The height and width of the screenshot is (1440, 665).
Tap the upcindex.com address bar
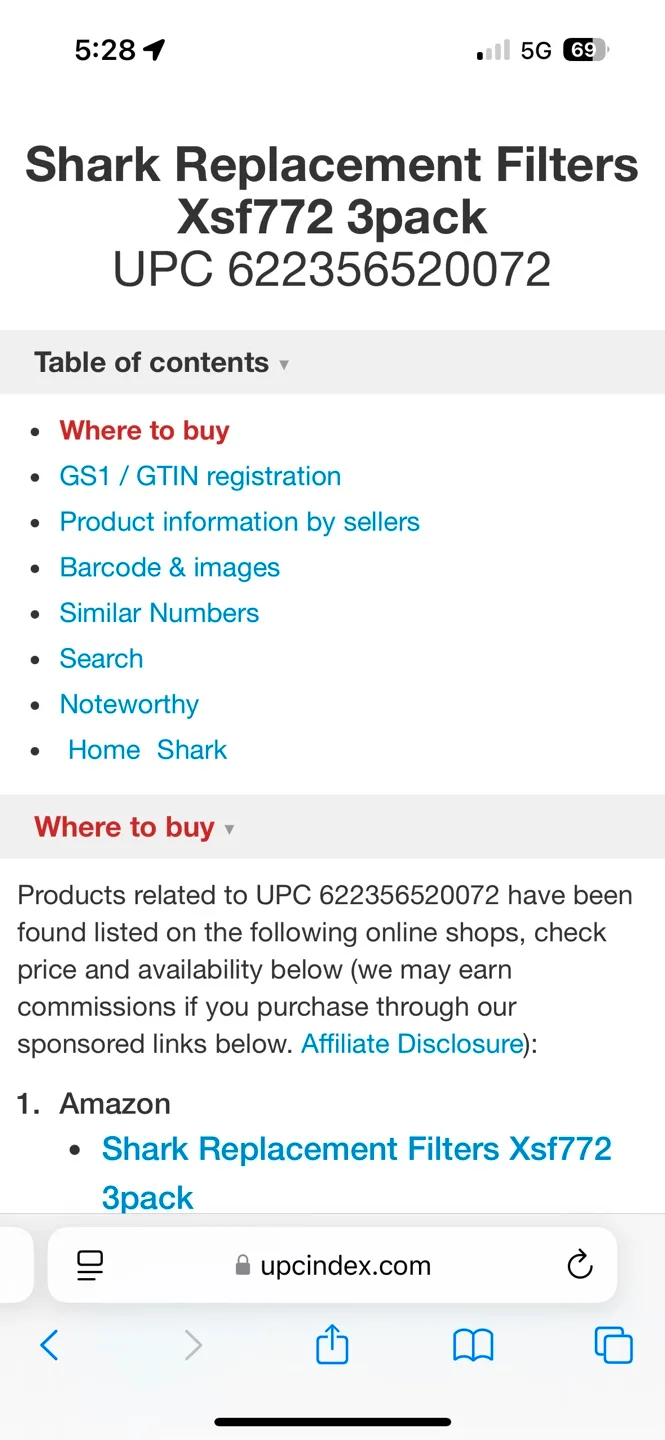[345, 1265]
